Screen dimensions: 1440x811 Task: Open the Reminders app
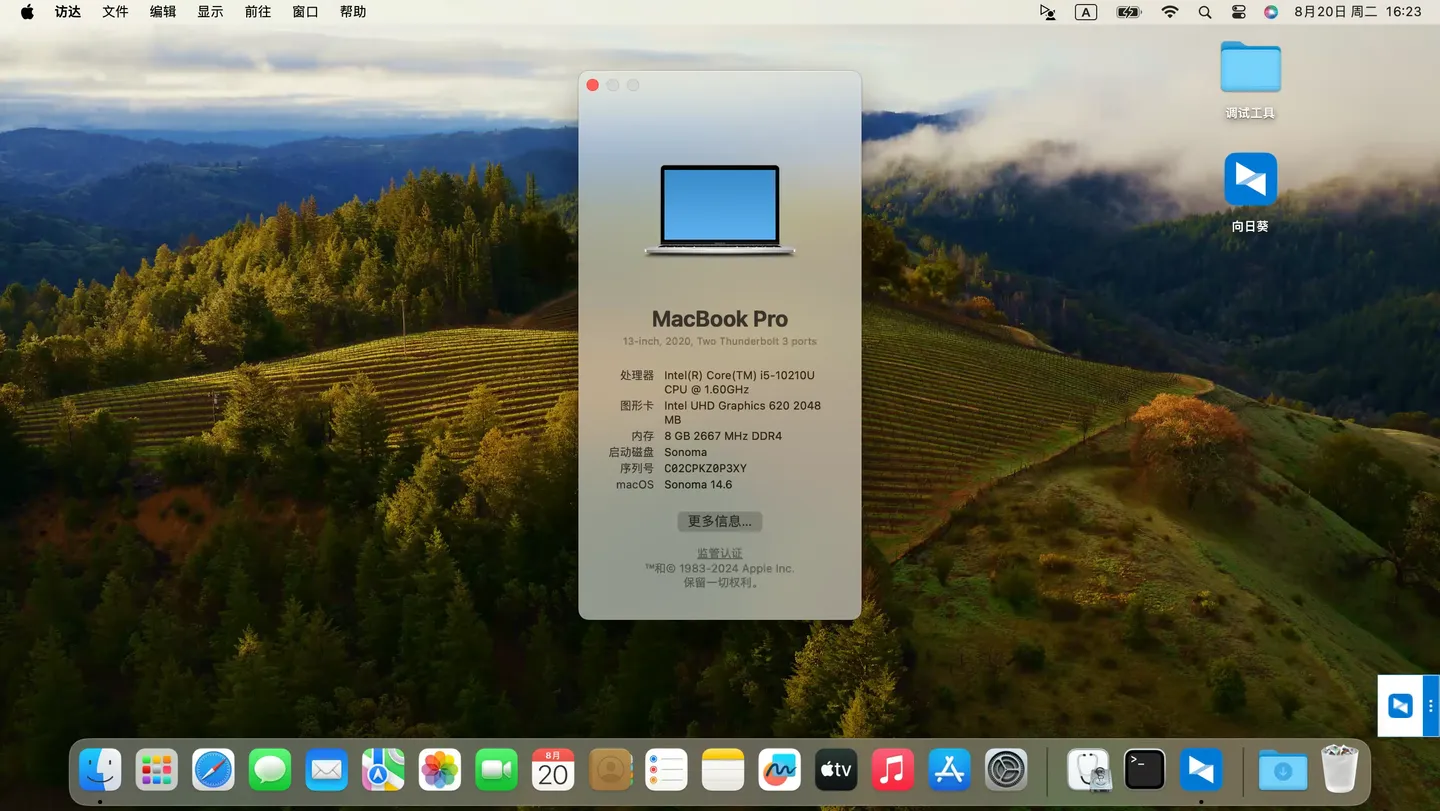(x=666, y=769)
